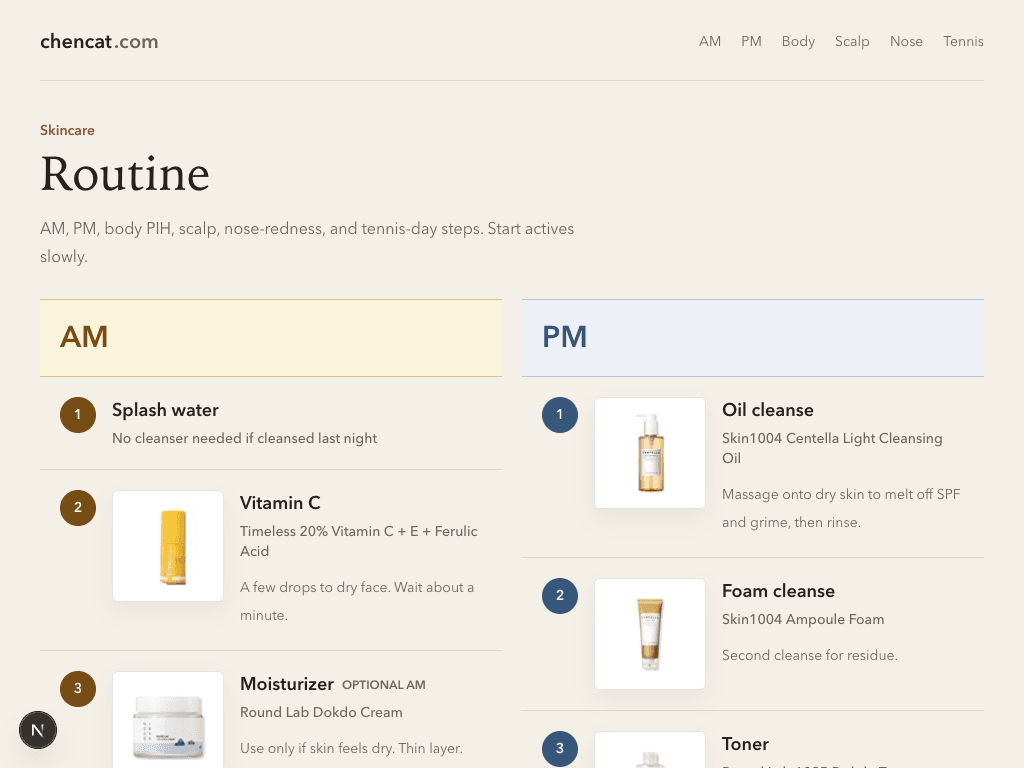Click 'Use only if skin feels dry' note

(351, 748)
